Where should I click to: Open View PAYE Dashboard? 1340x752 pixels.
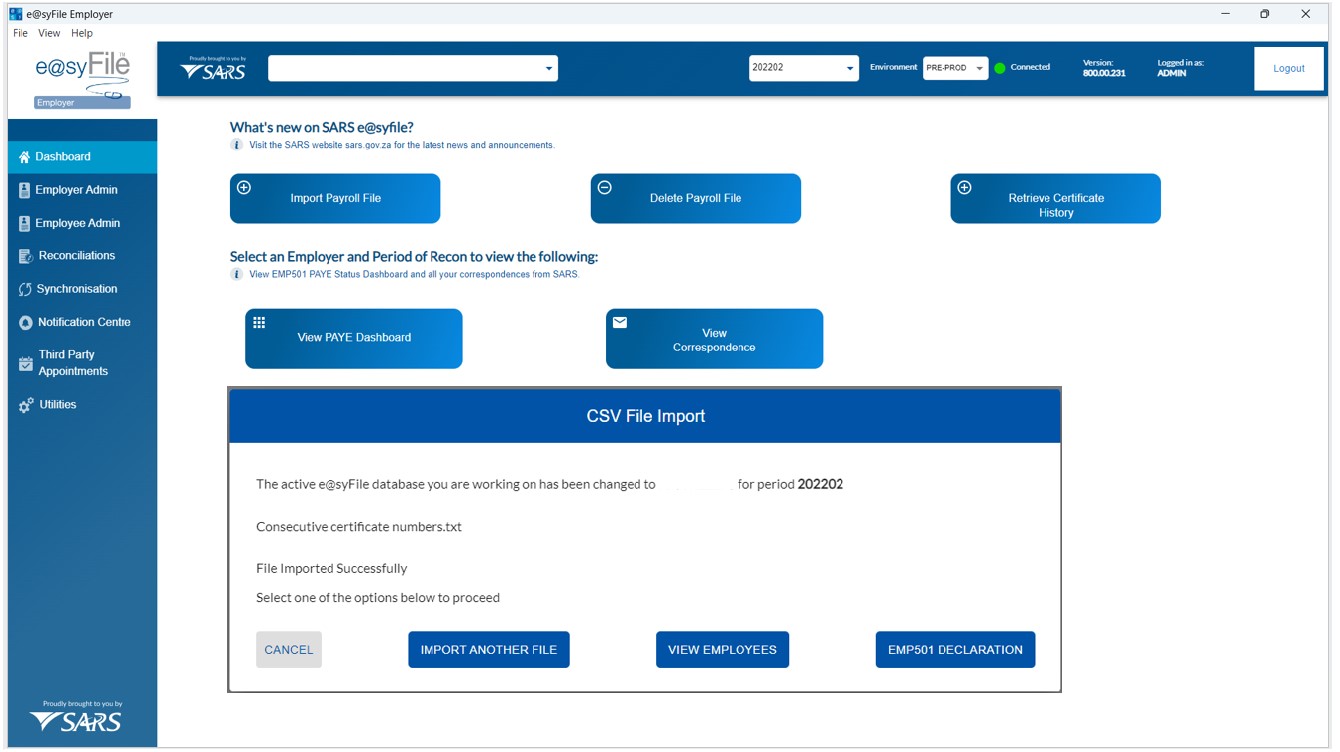[354, 338]
